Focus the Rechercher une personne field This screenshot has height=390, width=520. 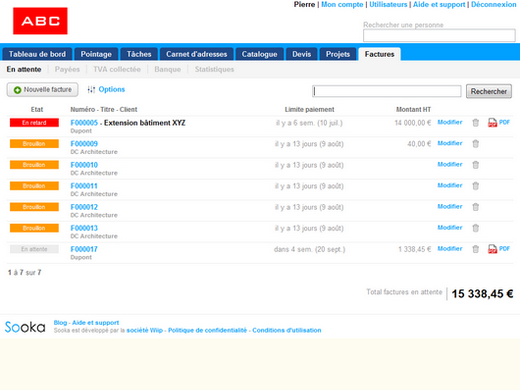coord(439,35)
